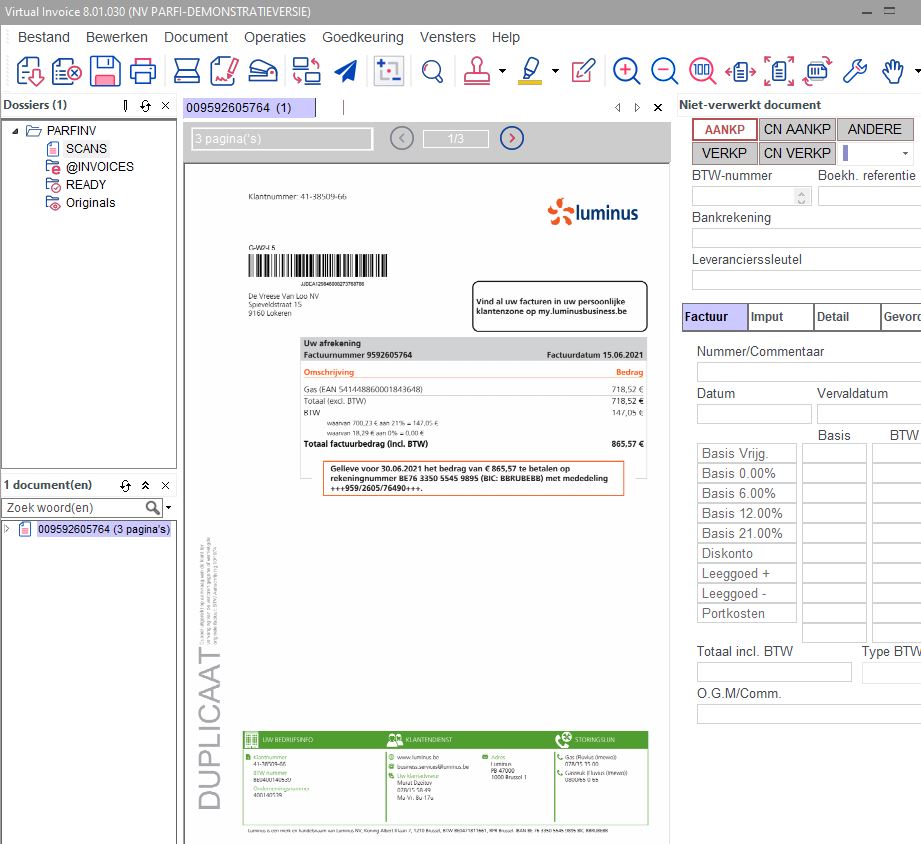Viewport: 921px width, 844px height.
Task: Open the highlighter dropdown arrow
Action: click(x=555, y=71)
